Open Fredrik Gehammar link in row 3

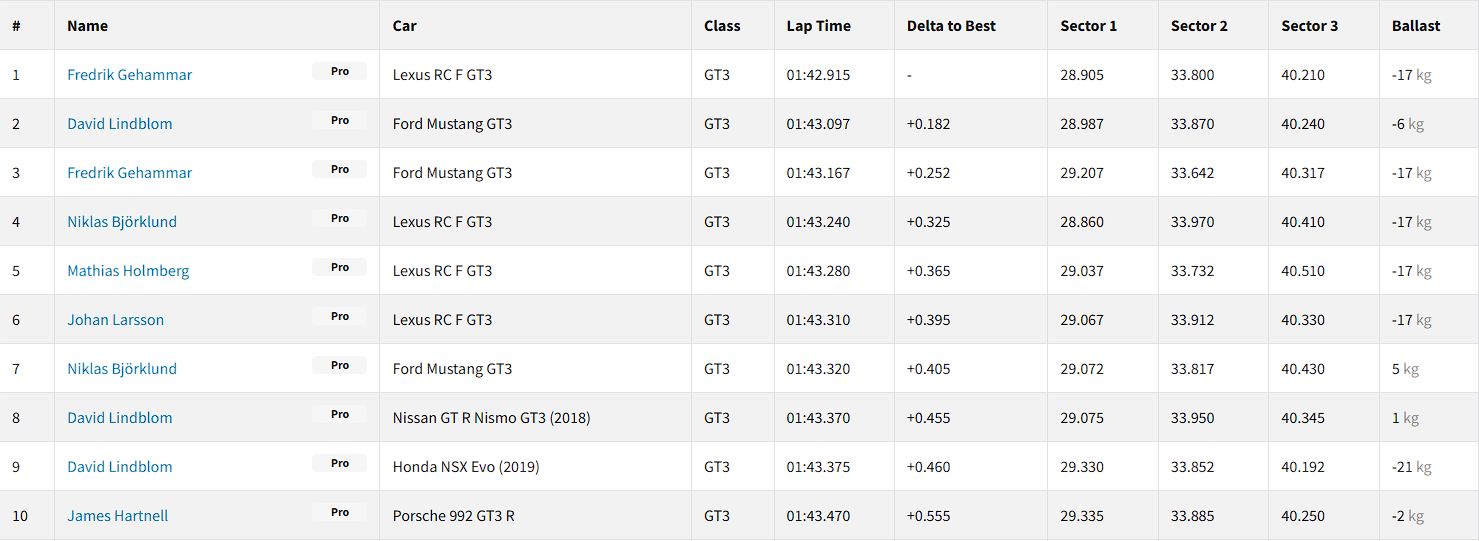tap(129, 173)
